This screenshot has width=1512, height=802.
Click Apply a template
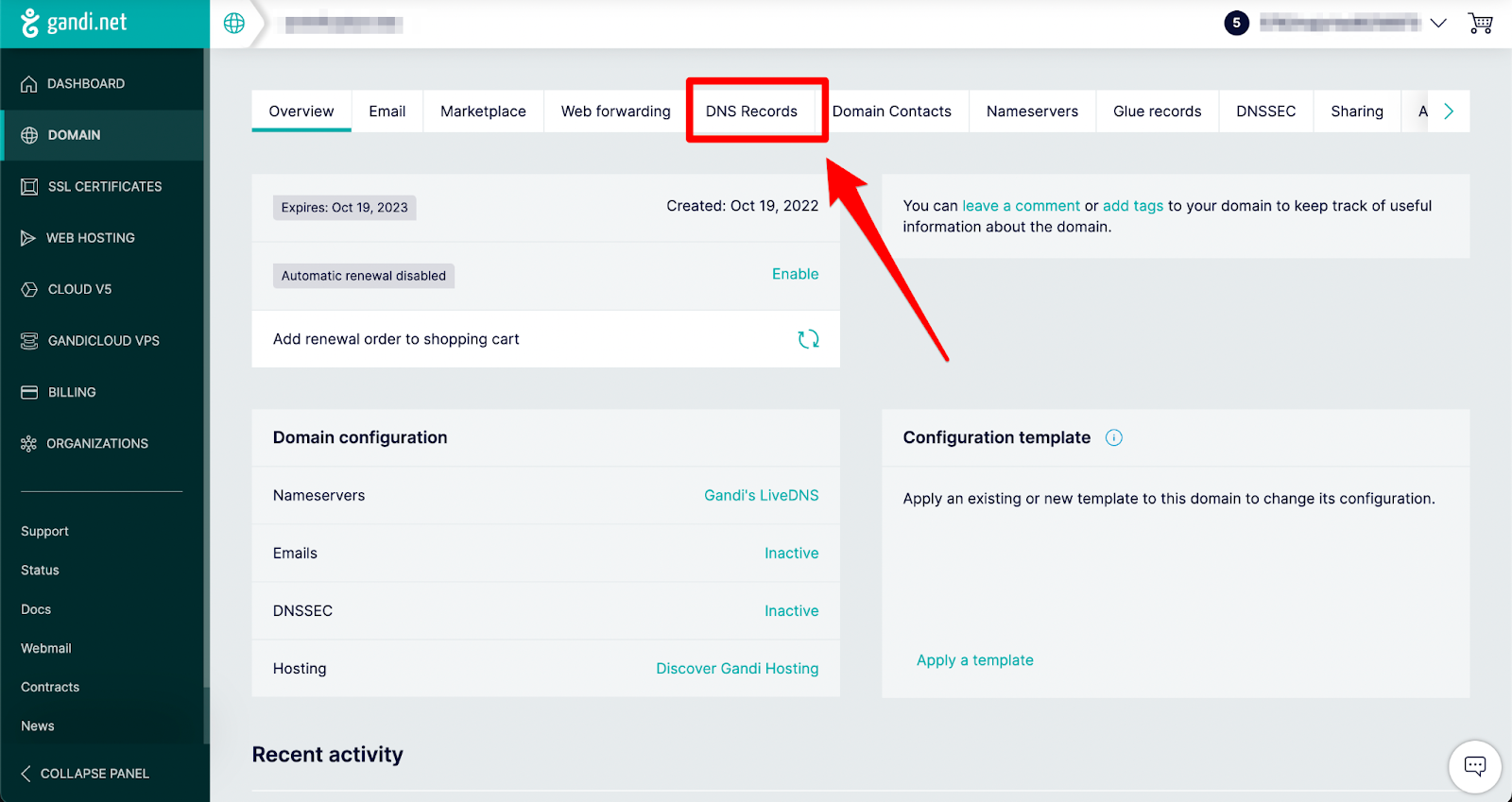(975, 660)
